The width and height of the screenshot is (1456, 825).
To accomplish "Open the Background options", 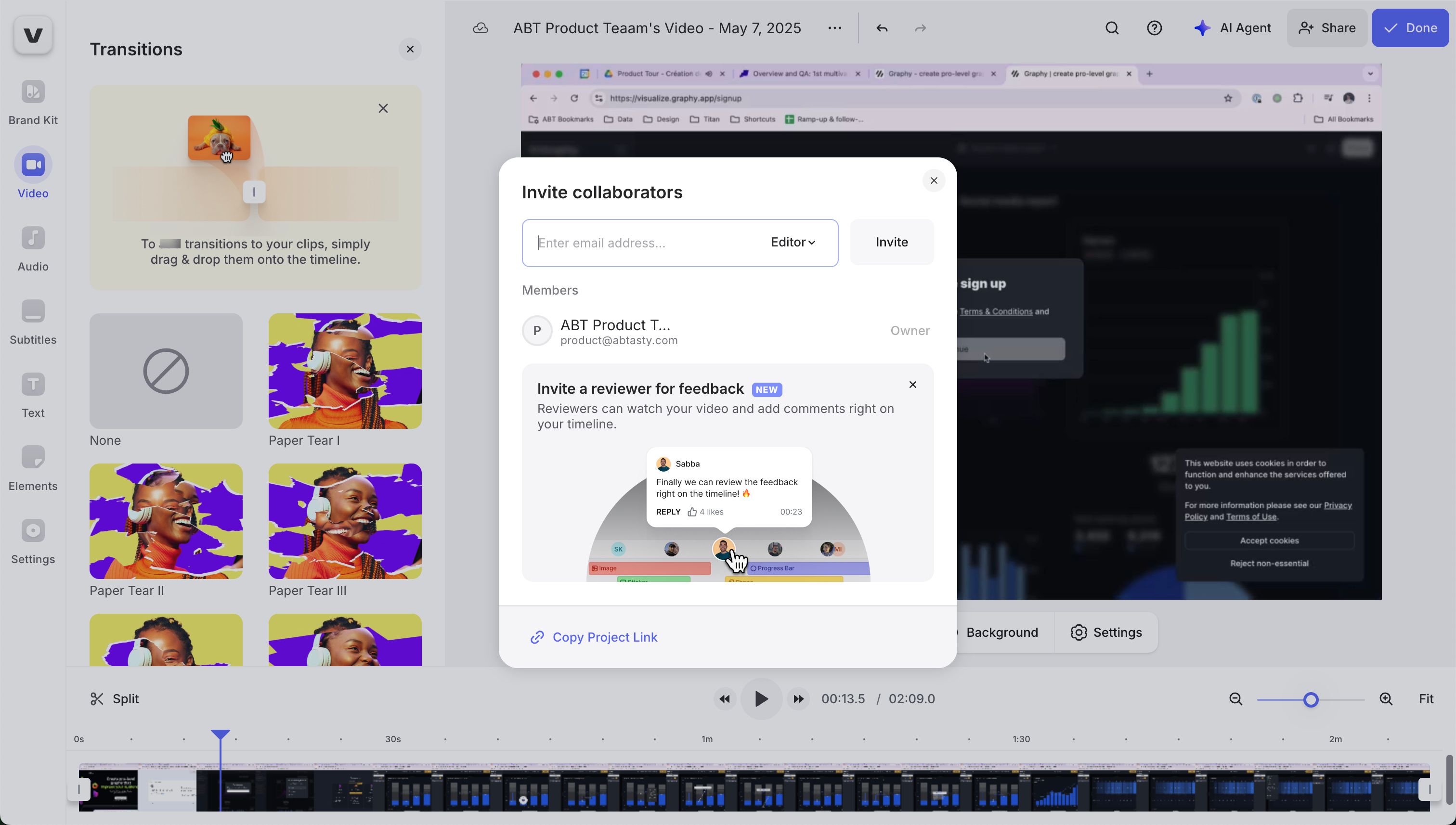I will click(x=1001, y=632).
